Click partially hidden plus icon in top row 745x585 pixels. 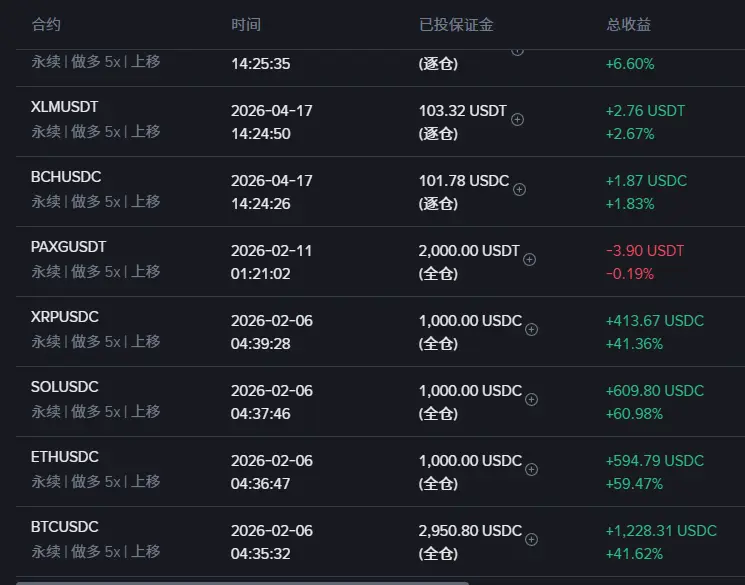tap(517, 52)
